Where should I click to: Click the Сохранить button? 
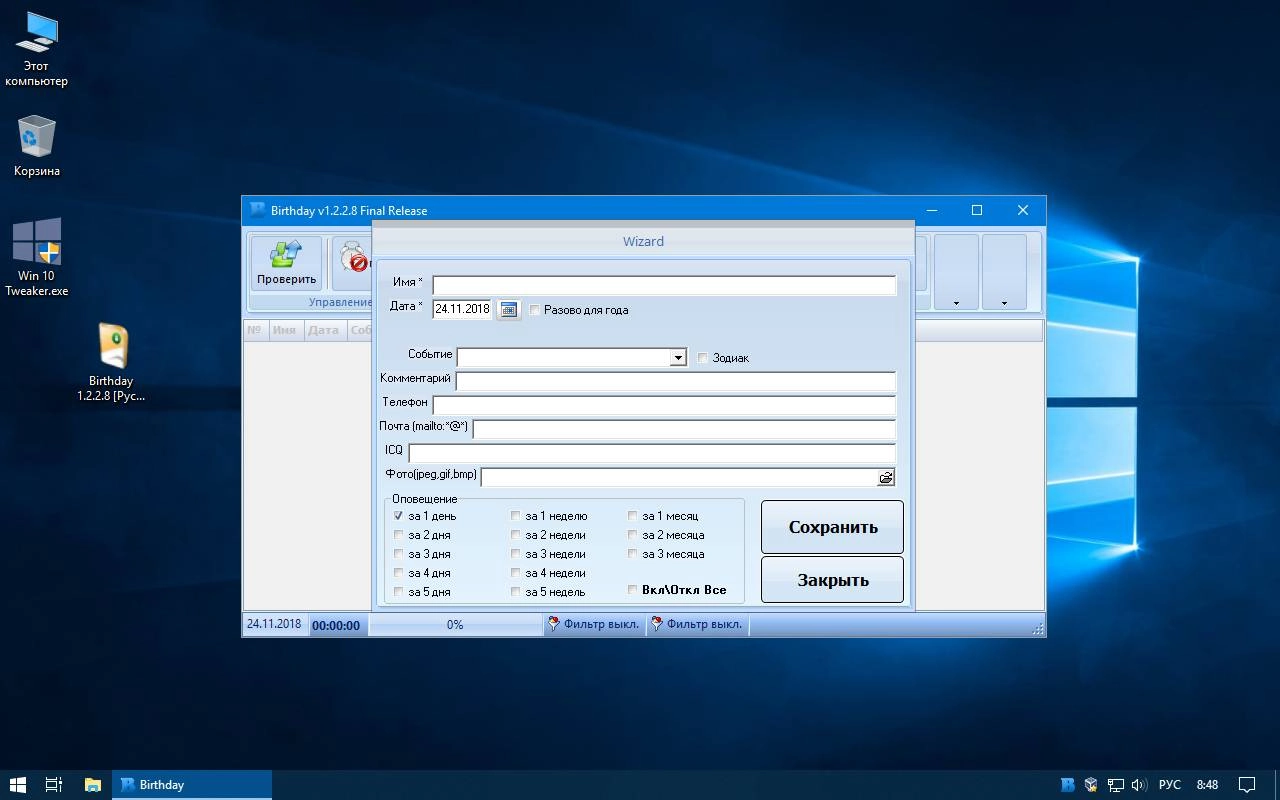832,527
